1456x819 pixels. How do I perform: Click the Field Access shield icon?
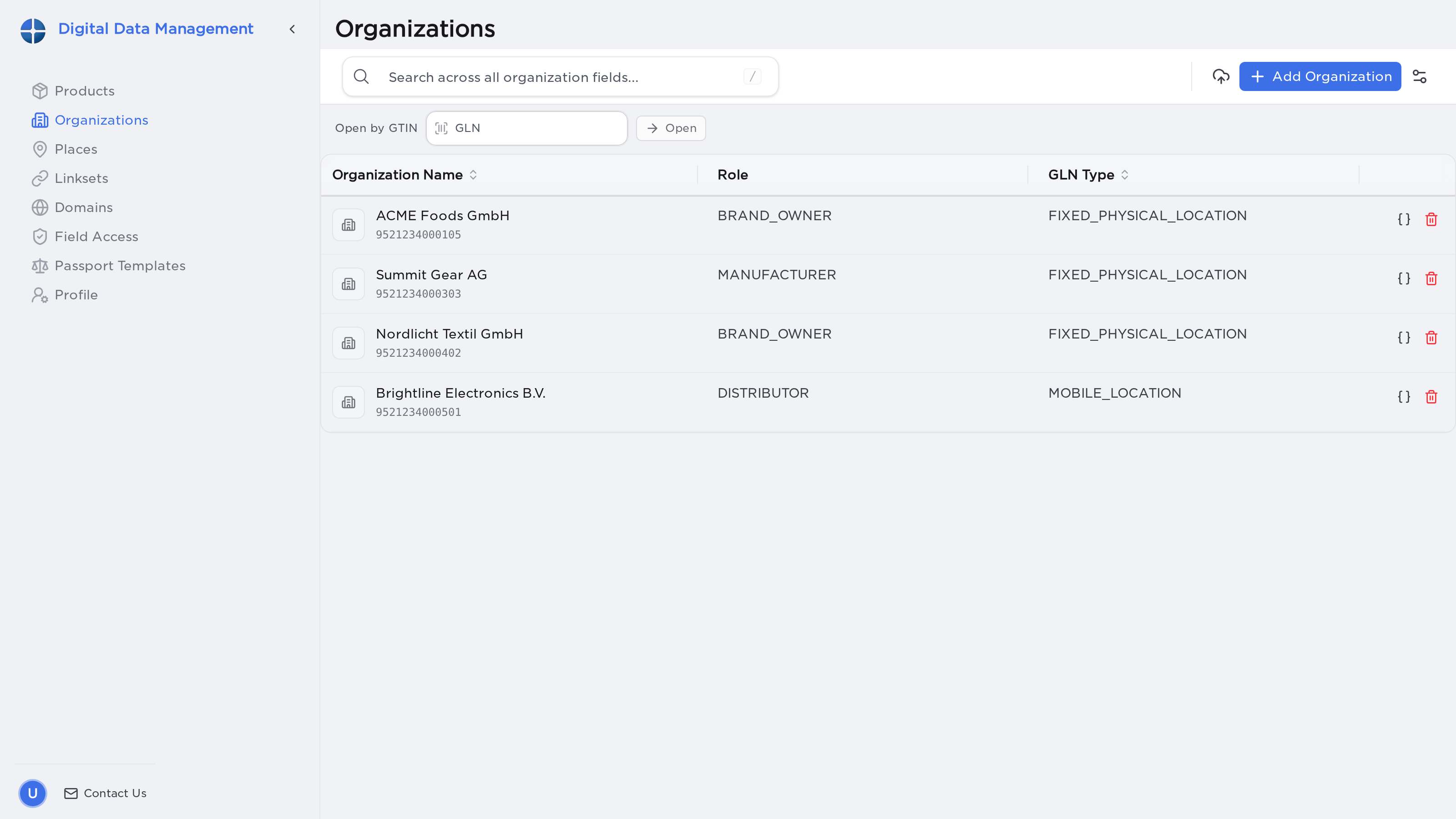click(x=40, y=236)
